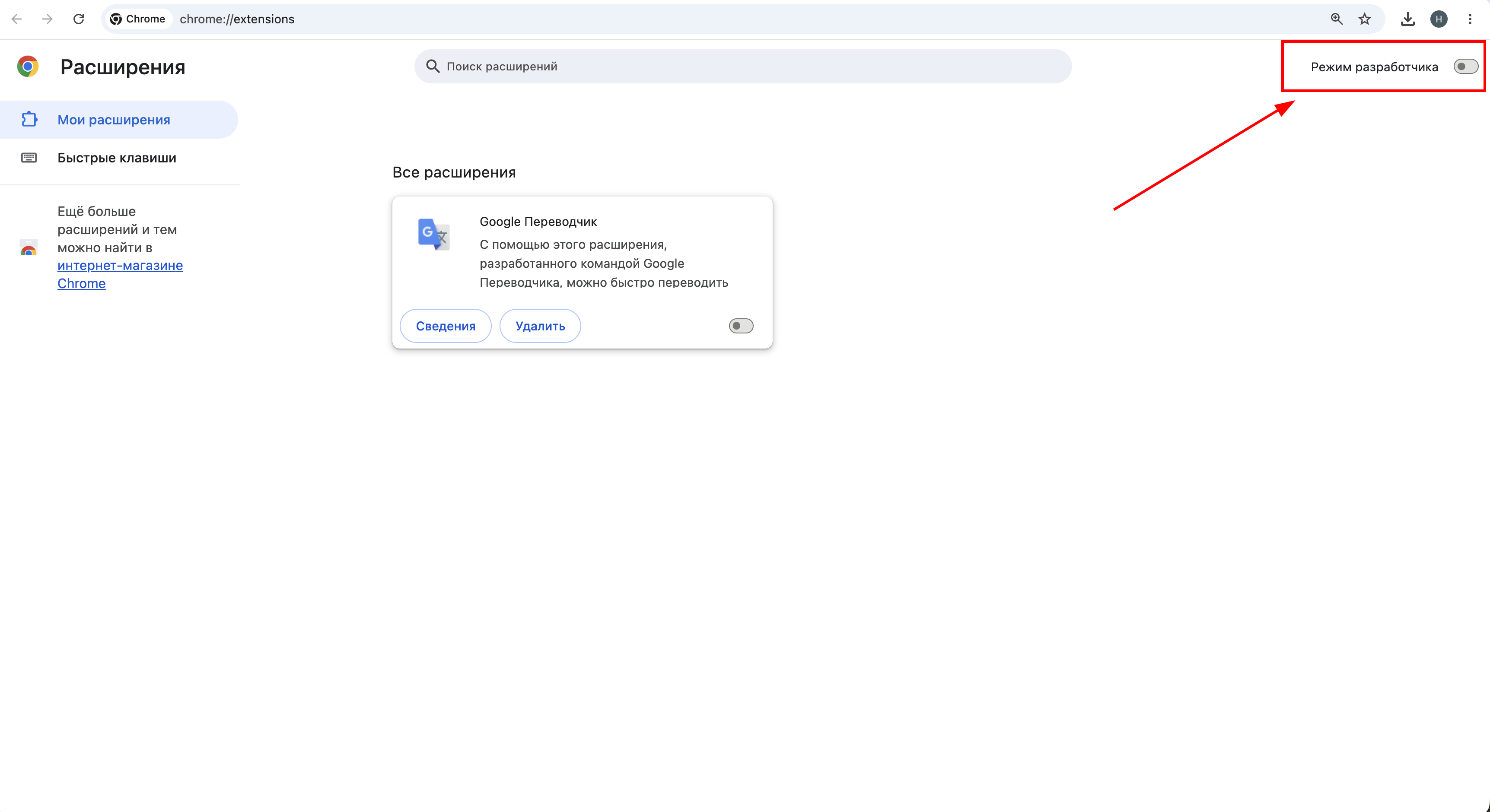The width and height of the screenshot is (1490, 812).
Task: Select Мои расширения in the sidebar
Action: point(118,120)
